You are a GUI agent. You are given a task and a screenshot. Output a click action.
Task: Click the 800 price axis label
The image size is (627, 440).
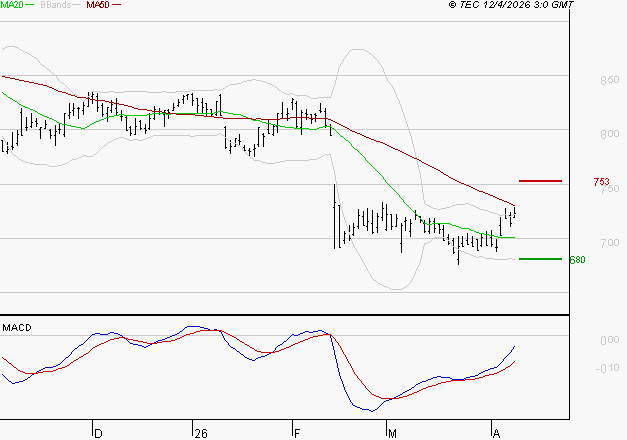coord(610,134)
